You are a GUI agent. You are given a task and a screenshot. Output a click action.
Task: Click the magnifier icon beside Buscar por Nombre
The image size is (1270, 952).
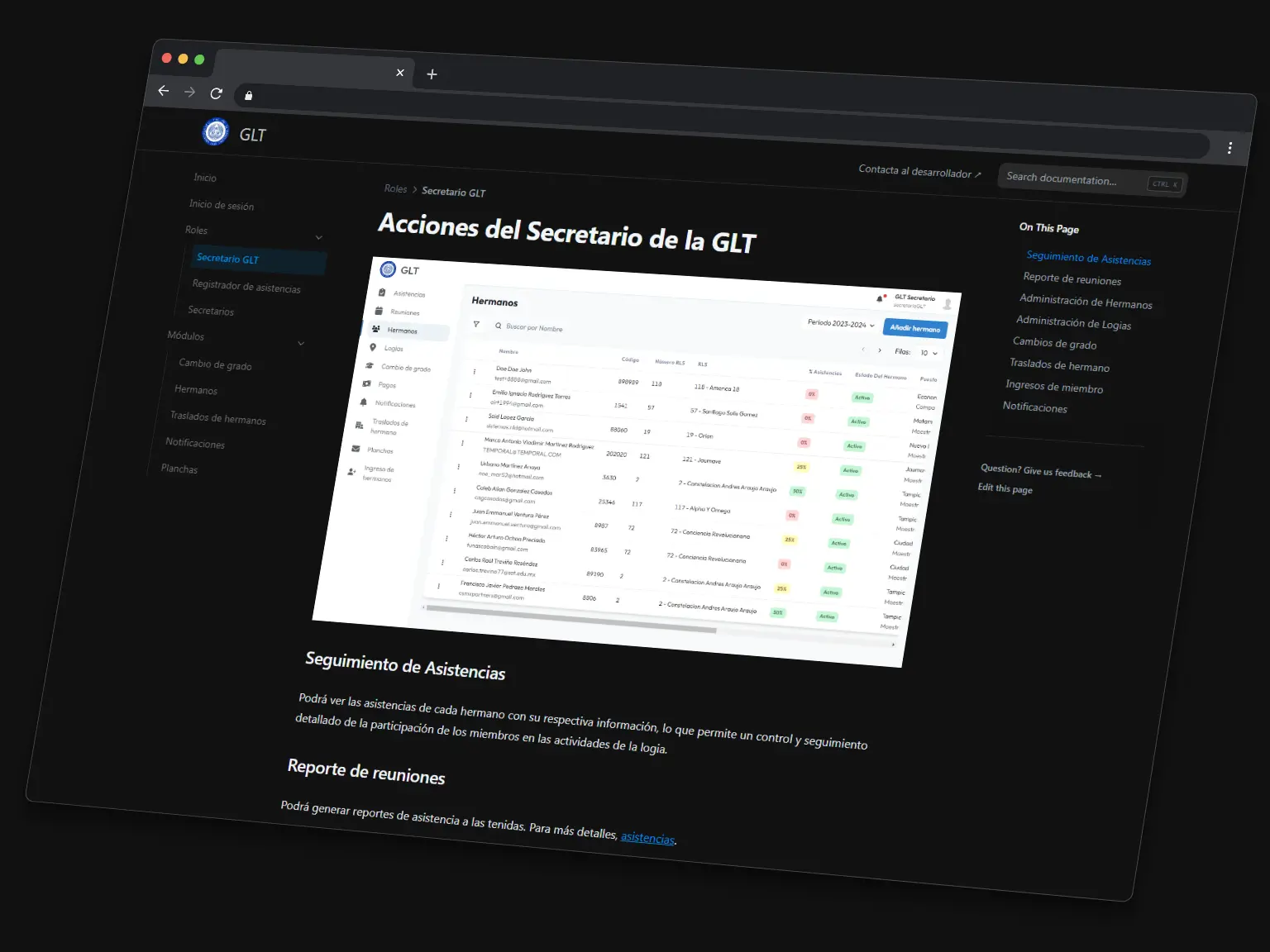[x=499, y=326]
